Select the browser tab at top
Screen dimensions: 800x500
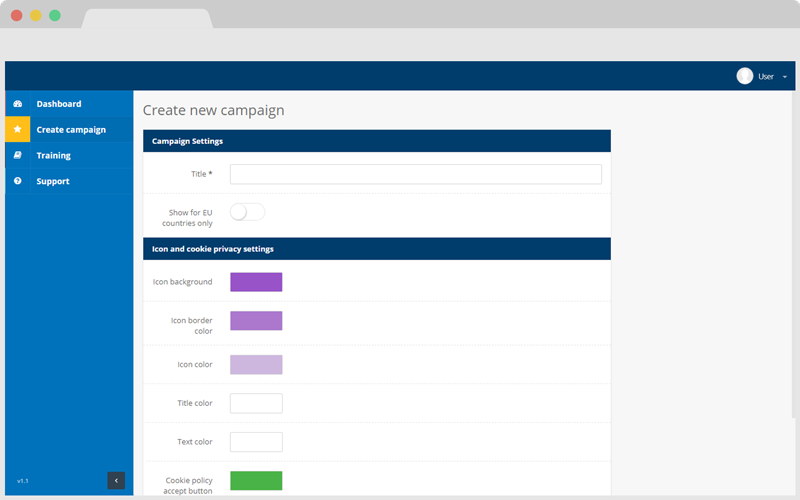147,18
